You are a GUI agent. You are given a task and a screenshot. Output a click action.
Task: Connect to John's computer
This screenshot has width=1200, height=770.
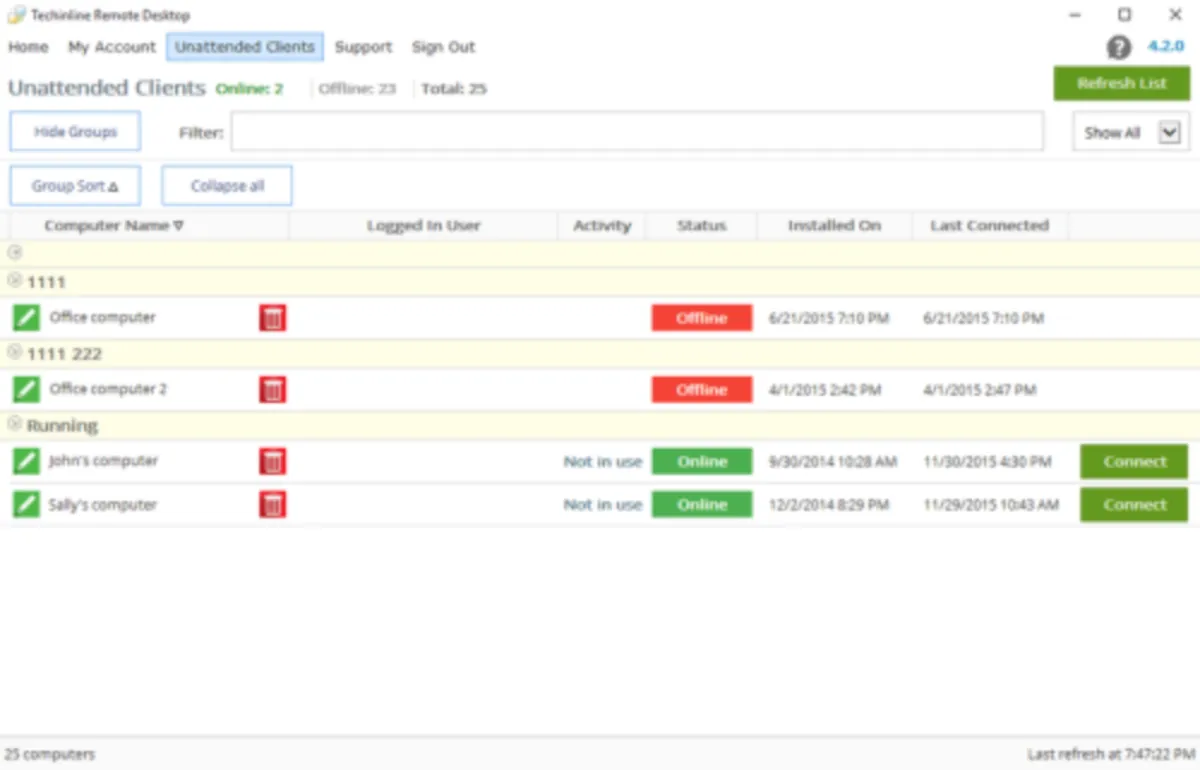click(x=1134, y=462)
